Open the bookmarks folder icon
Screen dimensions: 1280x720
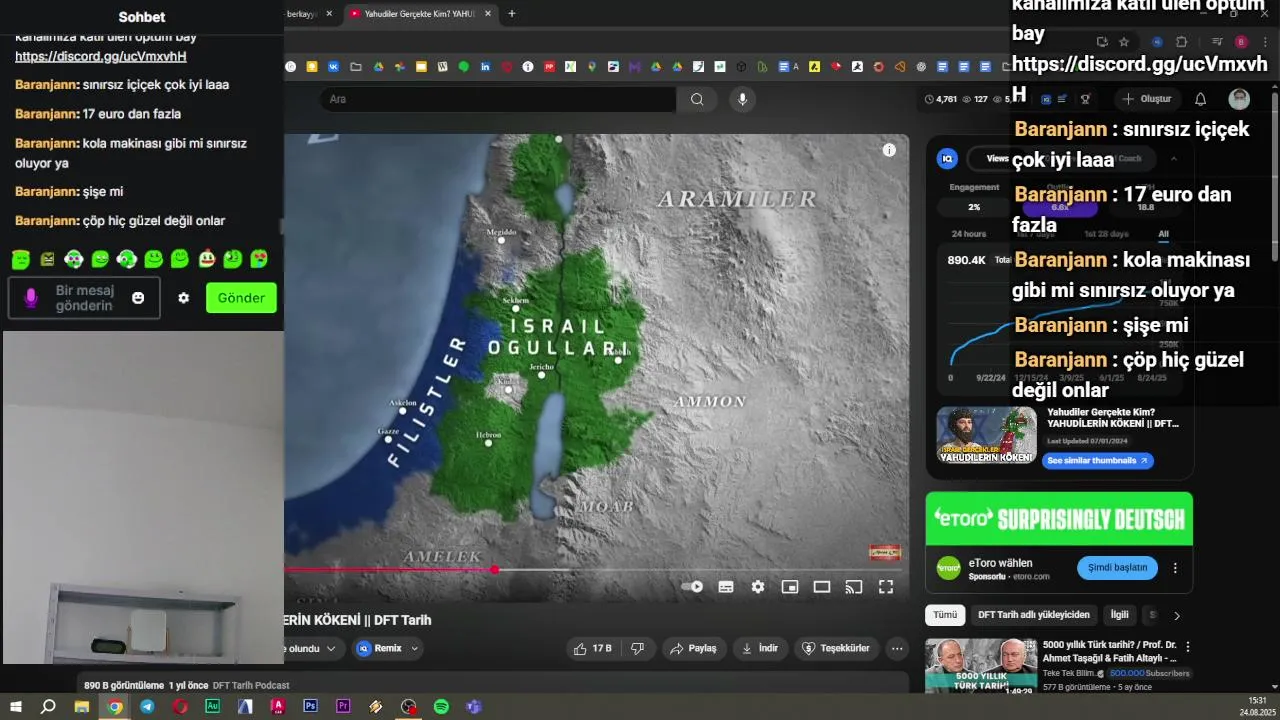click(356, 67)
